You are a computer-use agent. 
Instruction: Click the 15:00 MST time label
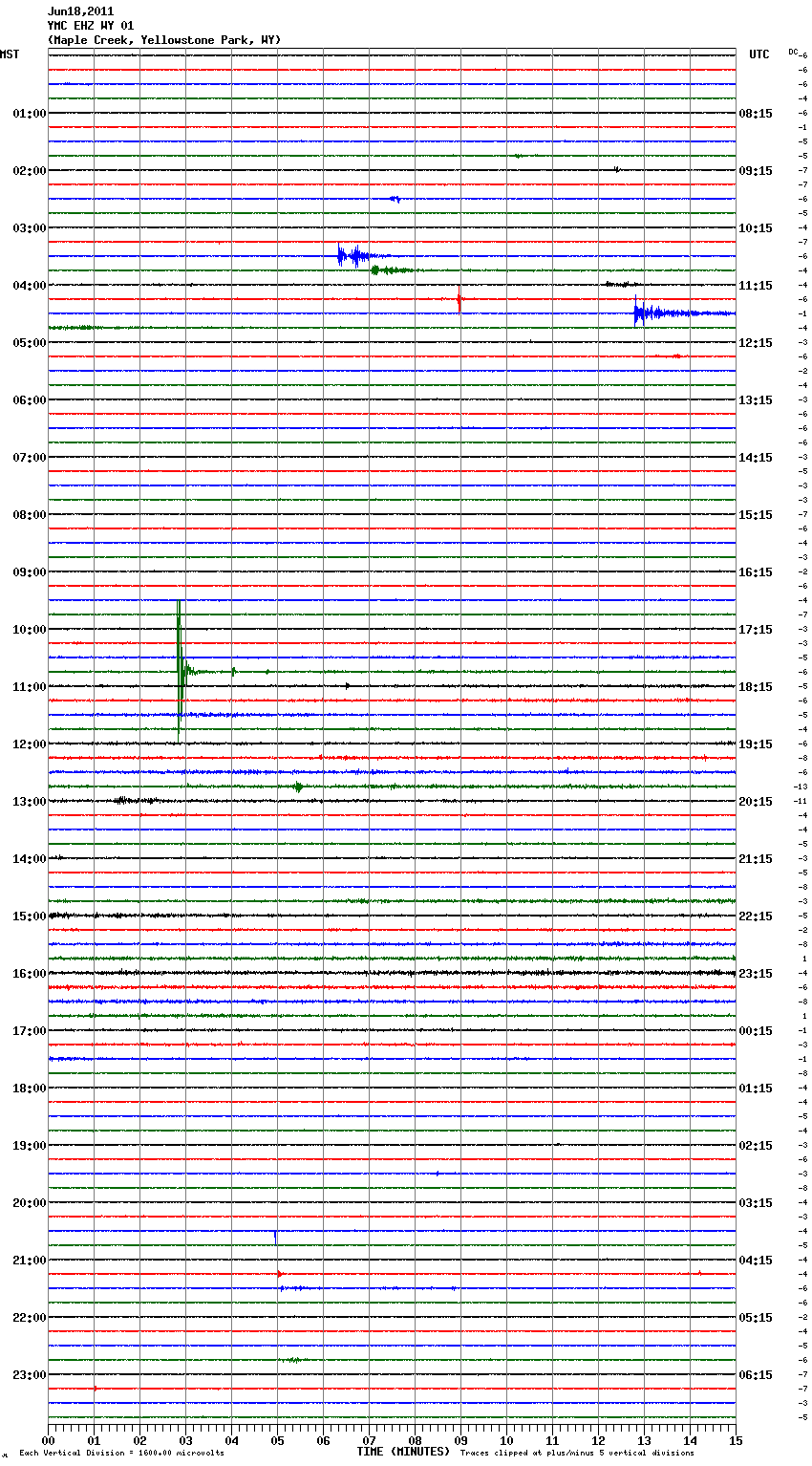[x=30, y=916]
